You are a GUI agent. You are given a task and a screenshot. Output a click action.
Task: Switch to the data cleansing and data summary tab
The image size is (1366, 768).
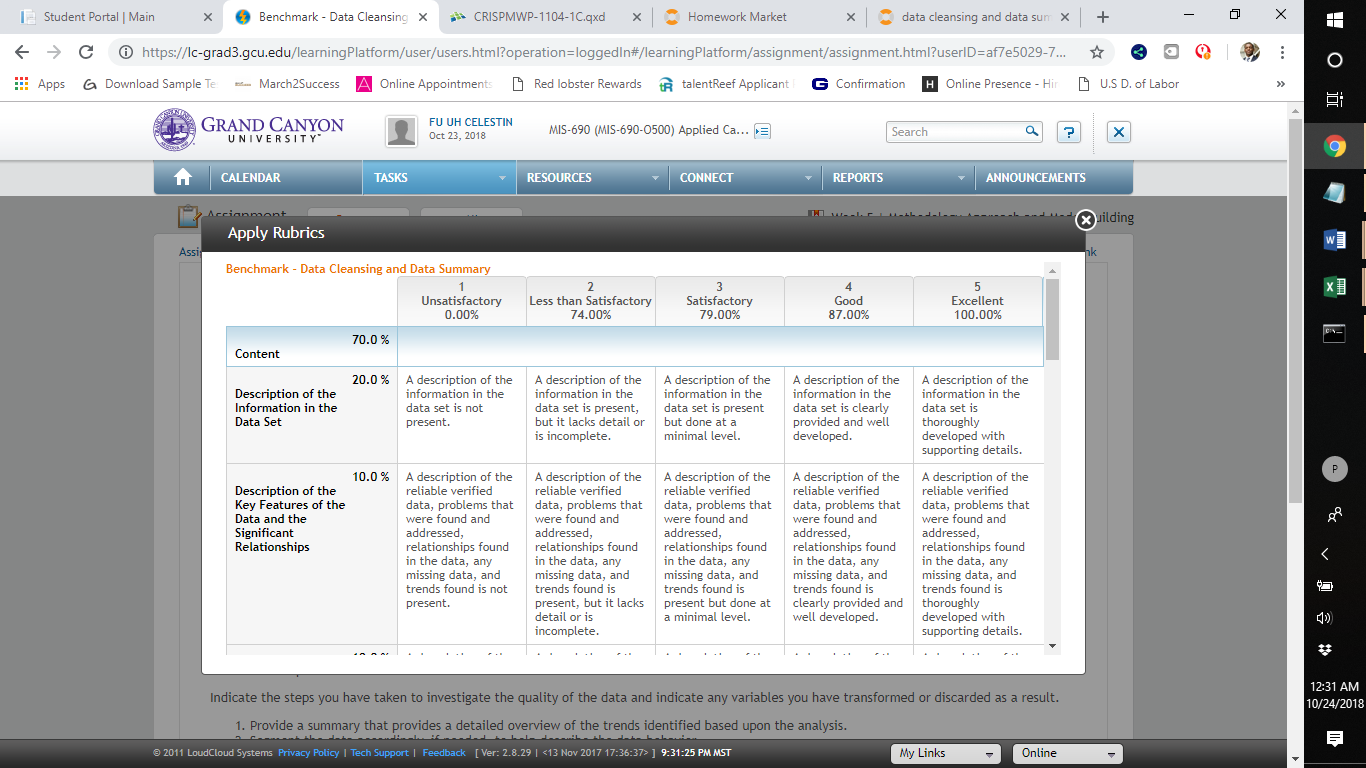972,17
